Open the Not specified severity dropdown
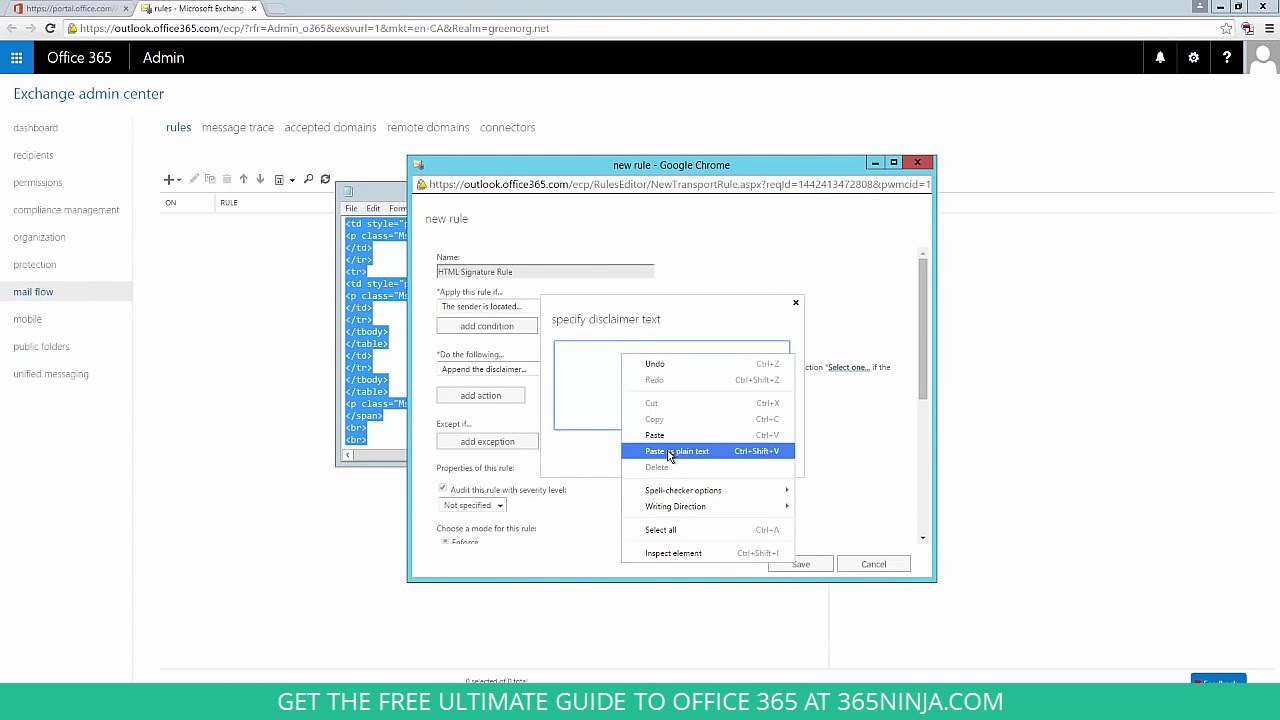The width and height of the screenshot is (1280, 720). coord(472,505)
